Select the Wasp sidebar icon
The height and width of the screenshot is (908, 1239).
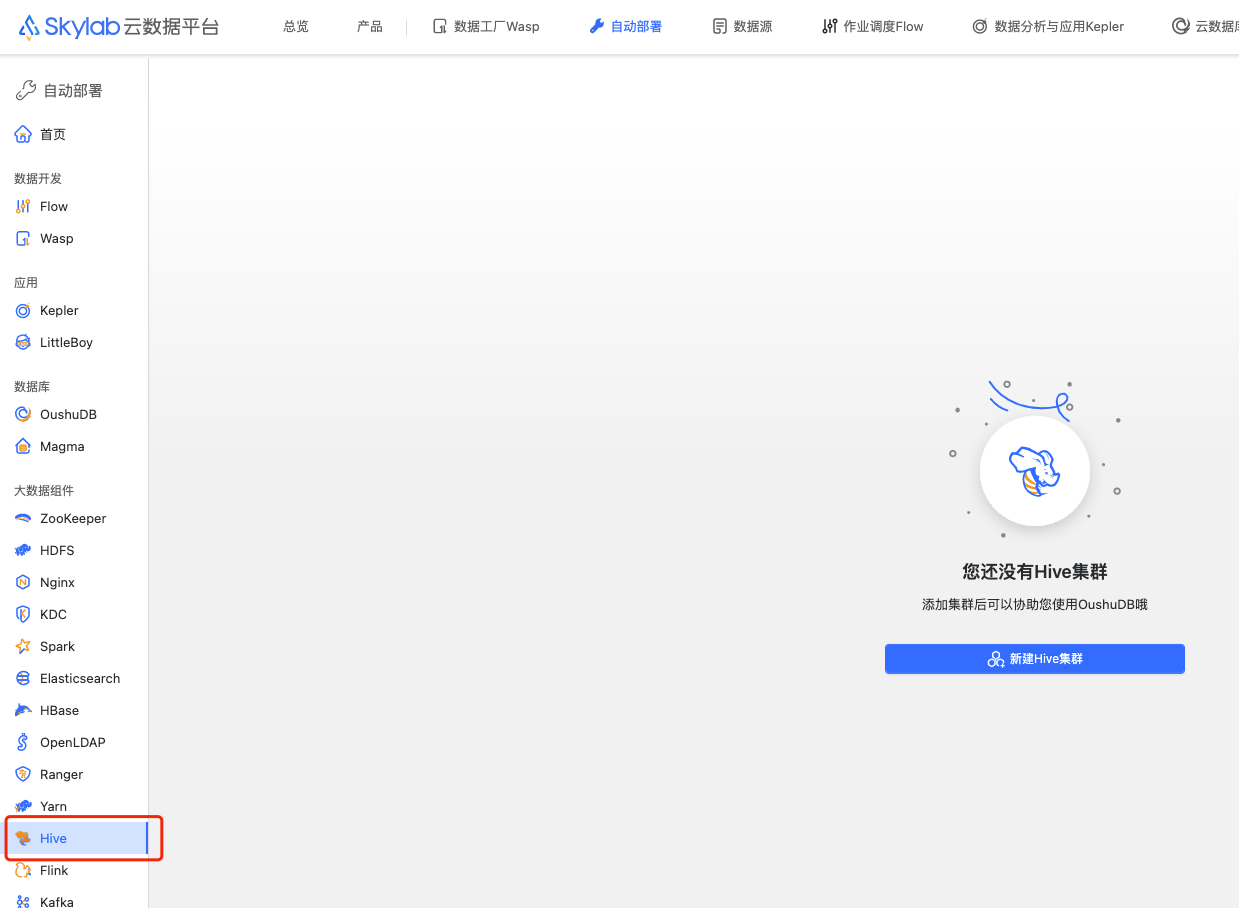point(23,238)
